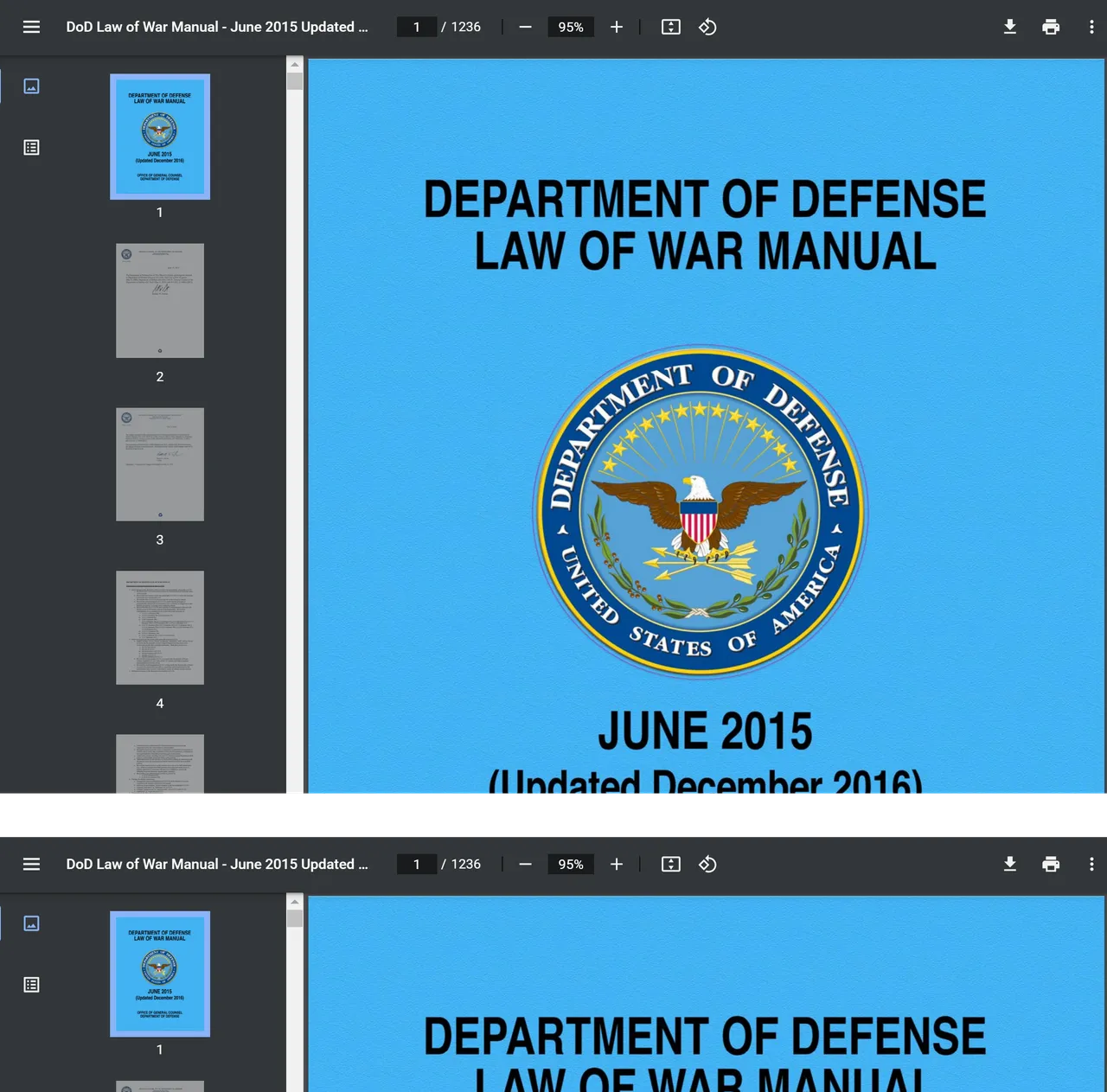Download the PDF from the lower viewer toolbar
Viewport: 1107px width, 1092px height.
tap(1010, 864)
